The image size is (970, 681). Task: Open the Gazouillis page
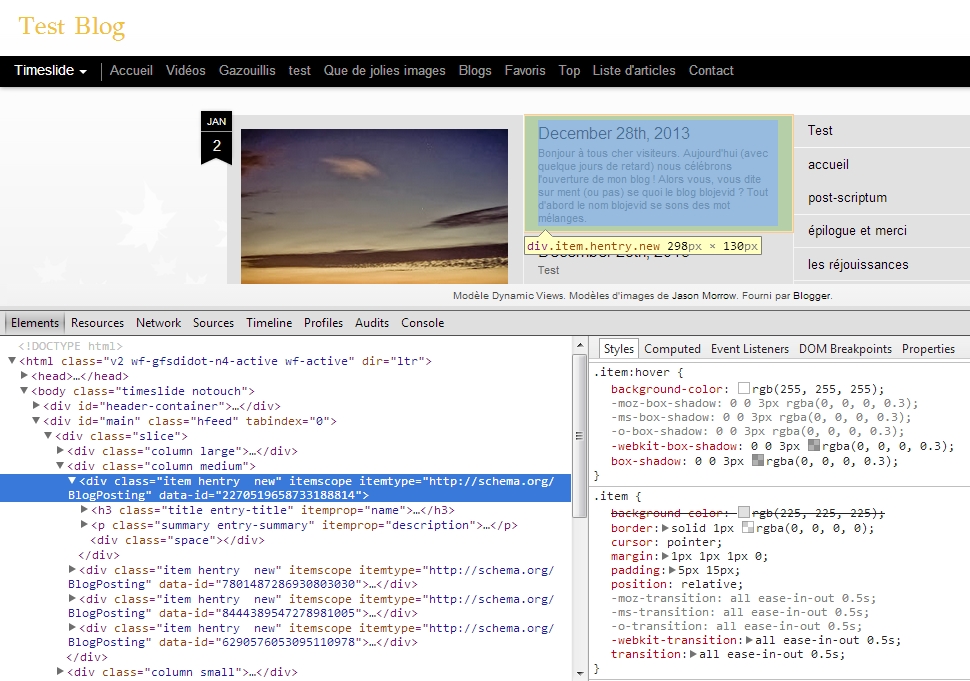(x=247, y=71)
